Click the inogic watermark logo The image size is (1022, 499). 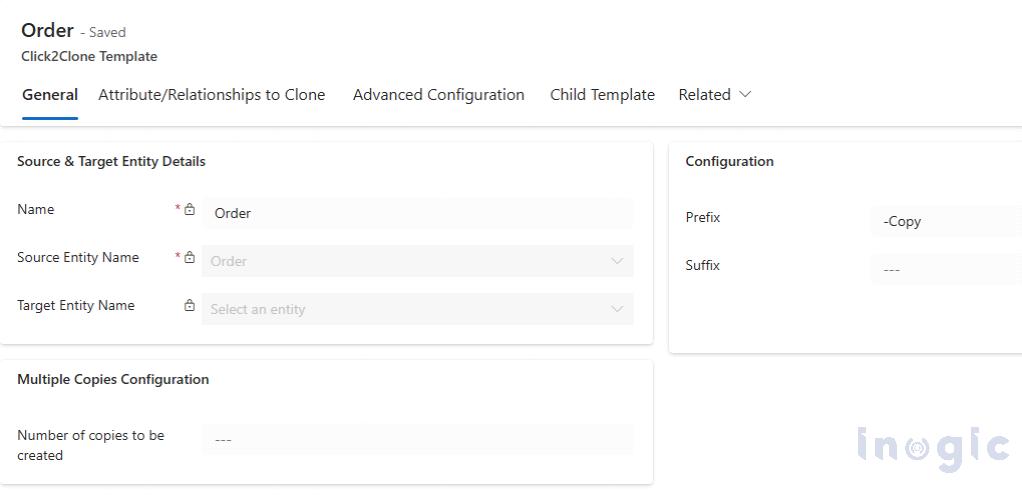point(932,446)
